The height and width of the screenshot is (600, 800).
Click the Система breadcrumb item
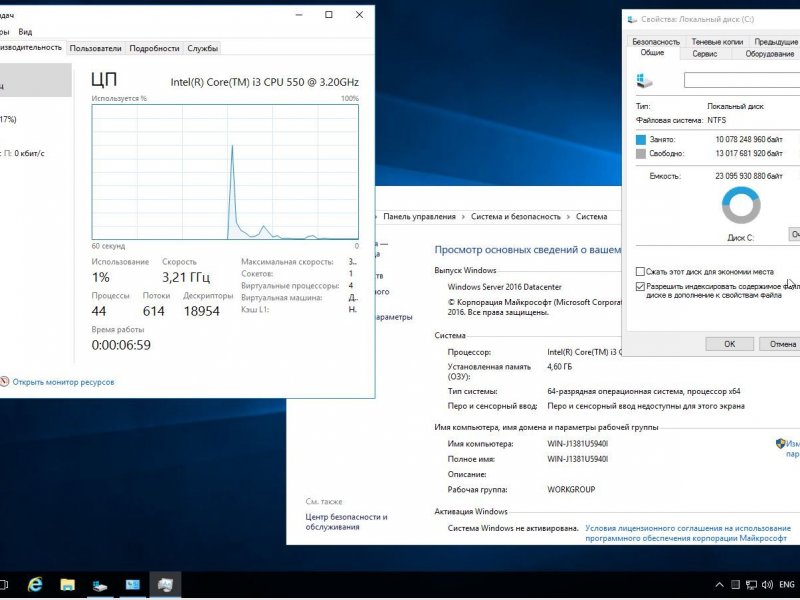591,216
